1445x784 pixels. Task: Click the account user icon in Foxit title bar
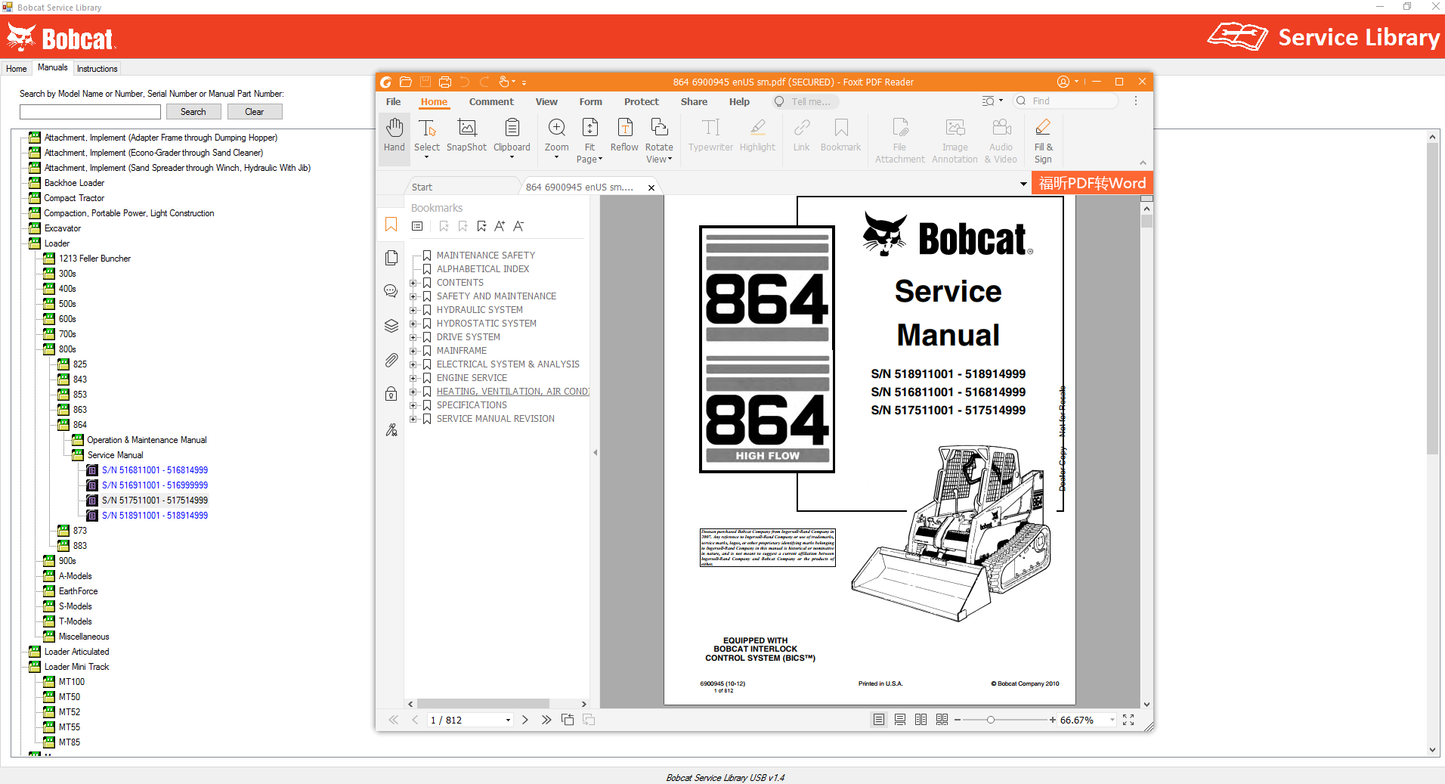tap(1063, 82)
